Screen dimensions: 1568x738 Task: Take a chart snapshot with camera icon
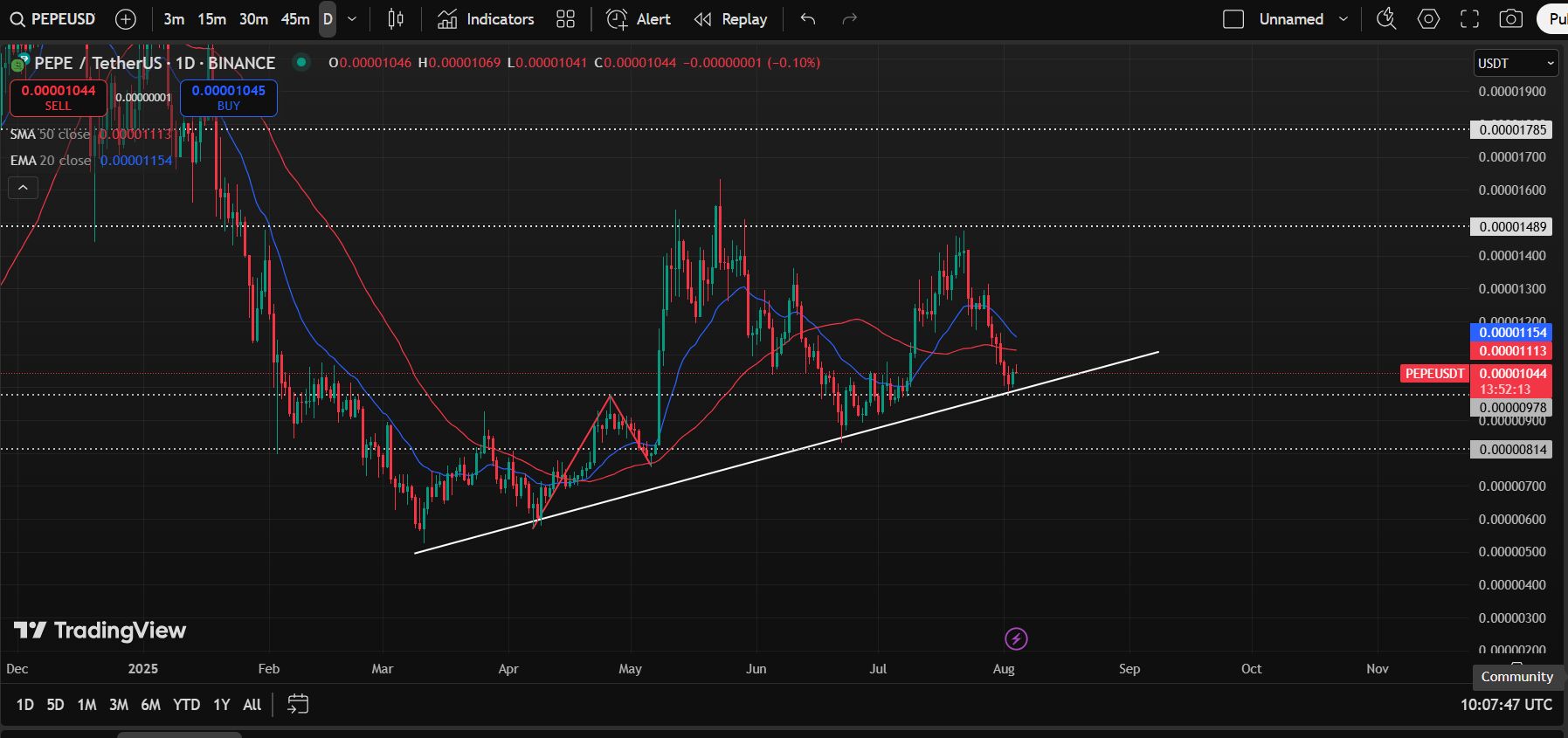click(1511, 19)
